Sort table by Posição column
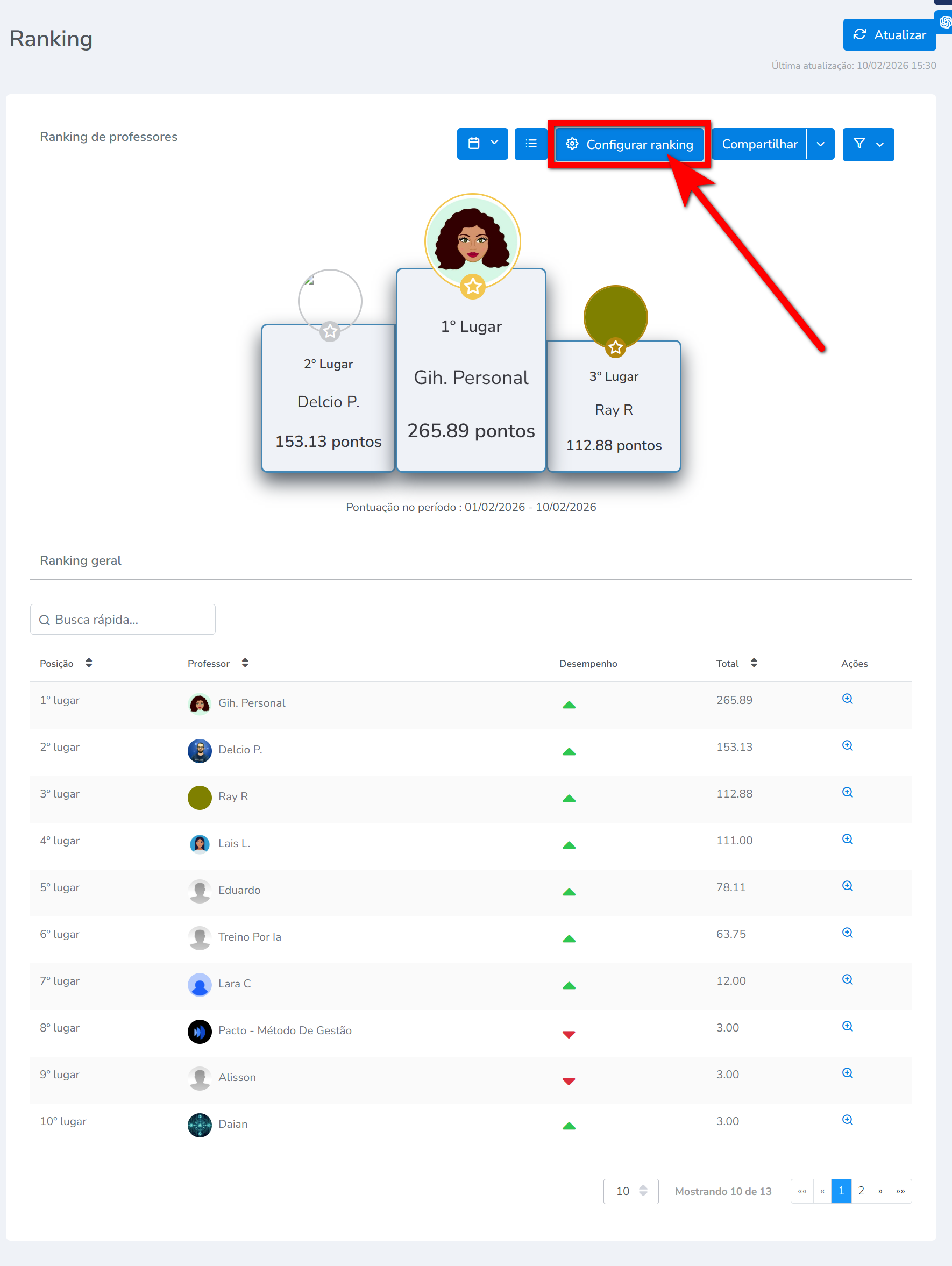Image resolution: width=952 pixels, height=1266 pixels. point(89,663)
